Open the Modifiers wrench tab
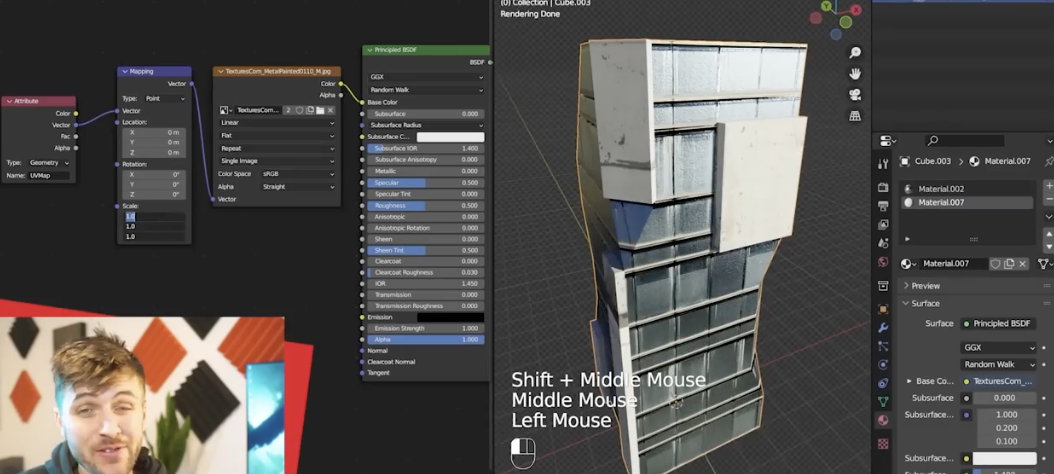 click(883, 327)
